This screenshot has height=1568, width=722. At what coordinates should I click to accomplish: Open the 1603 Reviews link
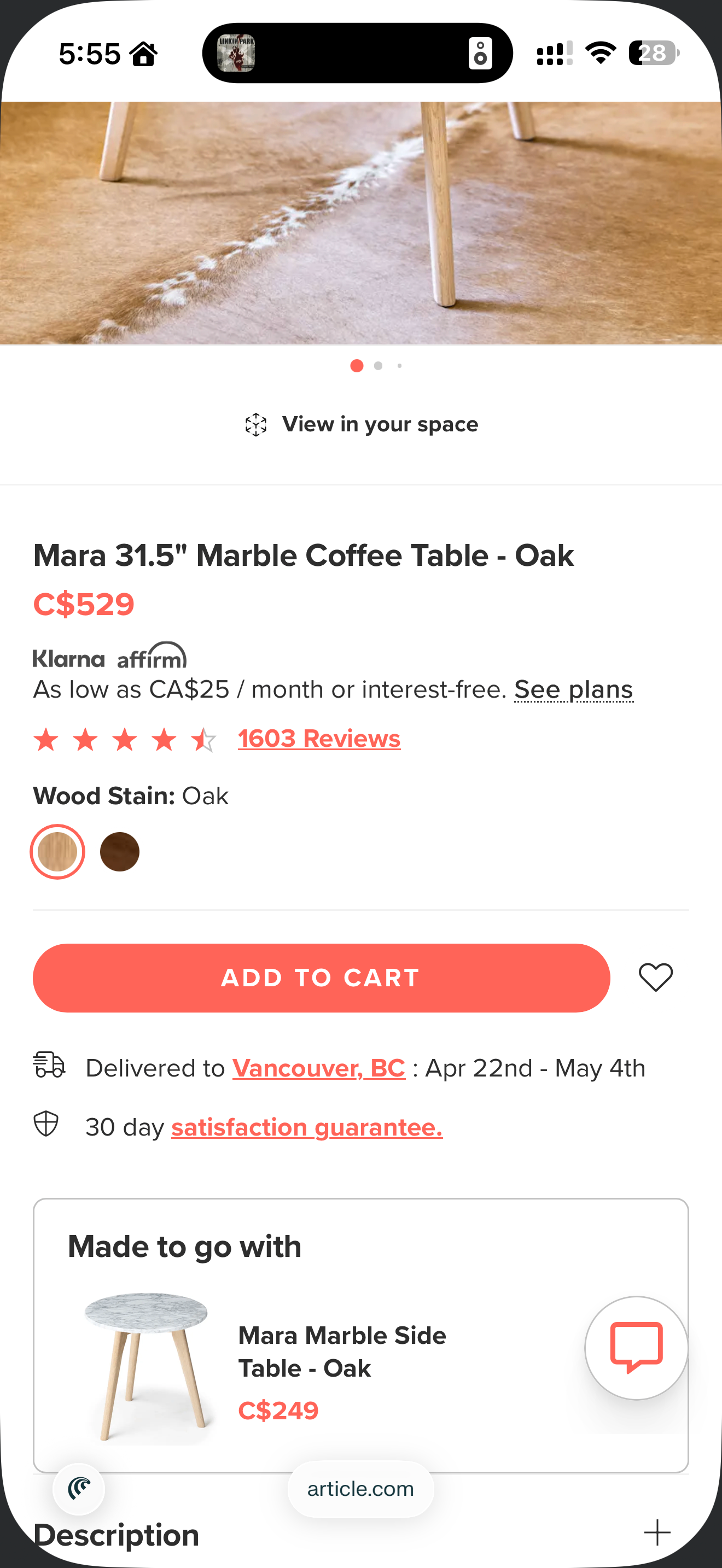pos(319,739)
